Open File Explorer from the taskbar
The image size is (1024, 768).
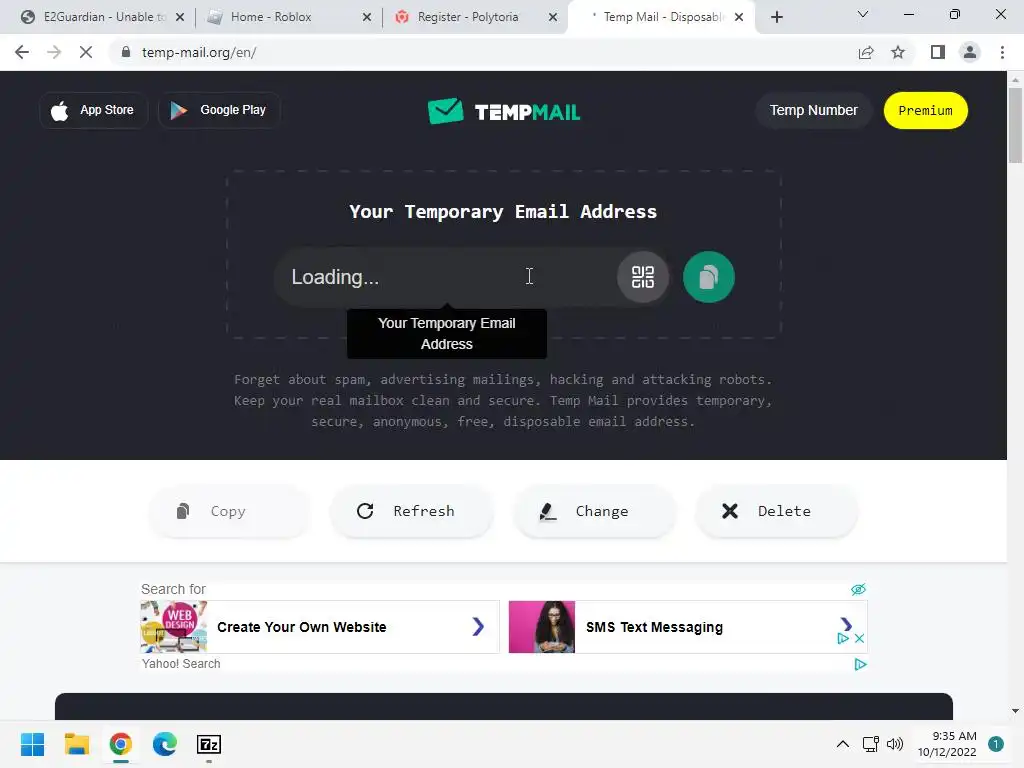pos(76,744)
